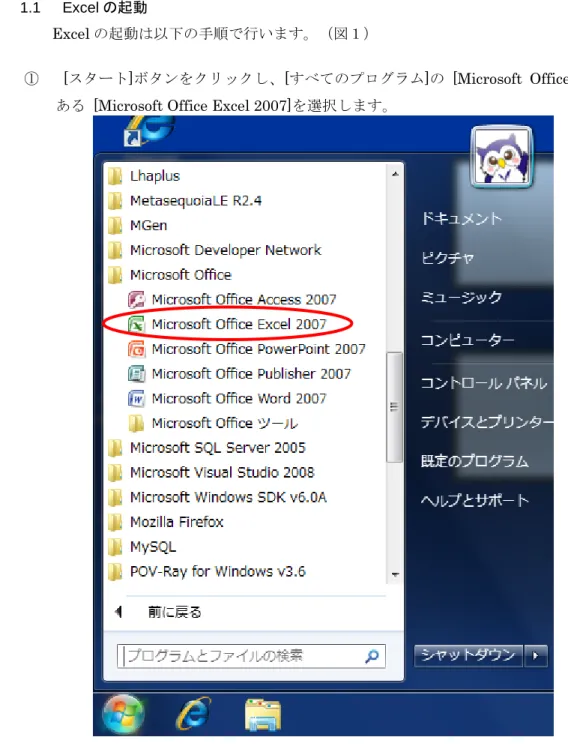Select Microsoft Office Excel 2007 label
The height and width of the screenshot is (746, 568).
[x=239, y=324]
